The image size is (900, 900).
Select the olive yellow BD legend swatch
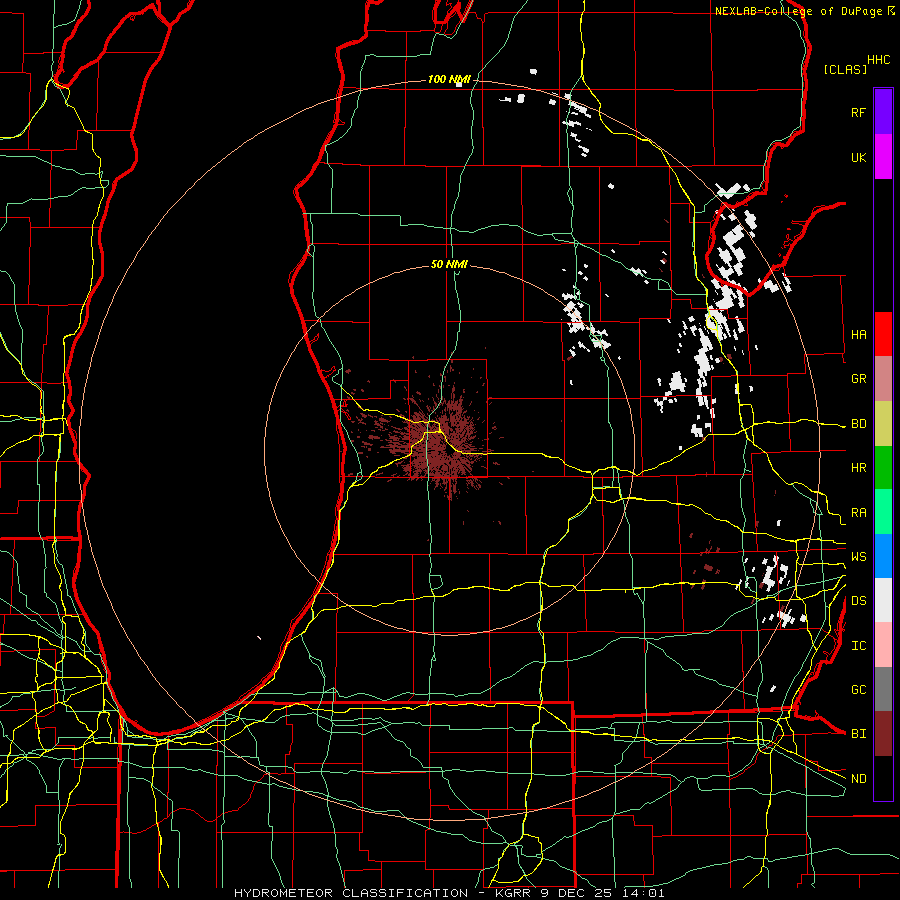pyautogui.click(x=883, y=424)
